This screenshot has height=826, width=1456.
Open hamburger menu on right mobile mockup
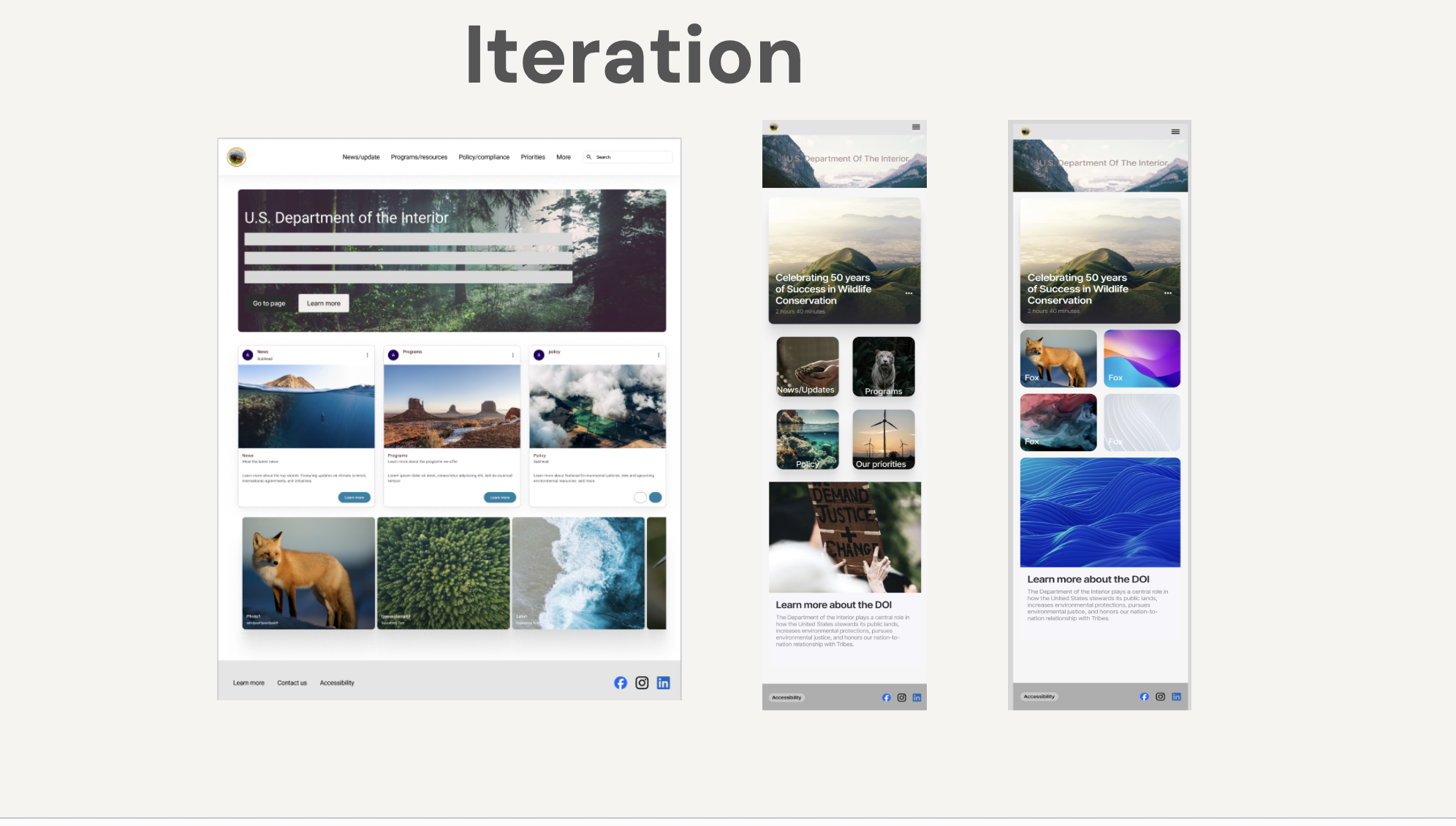point(1175,132)
